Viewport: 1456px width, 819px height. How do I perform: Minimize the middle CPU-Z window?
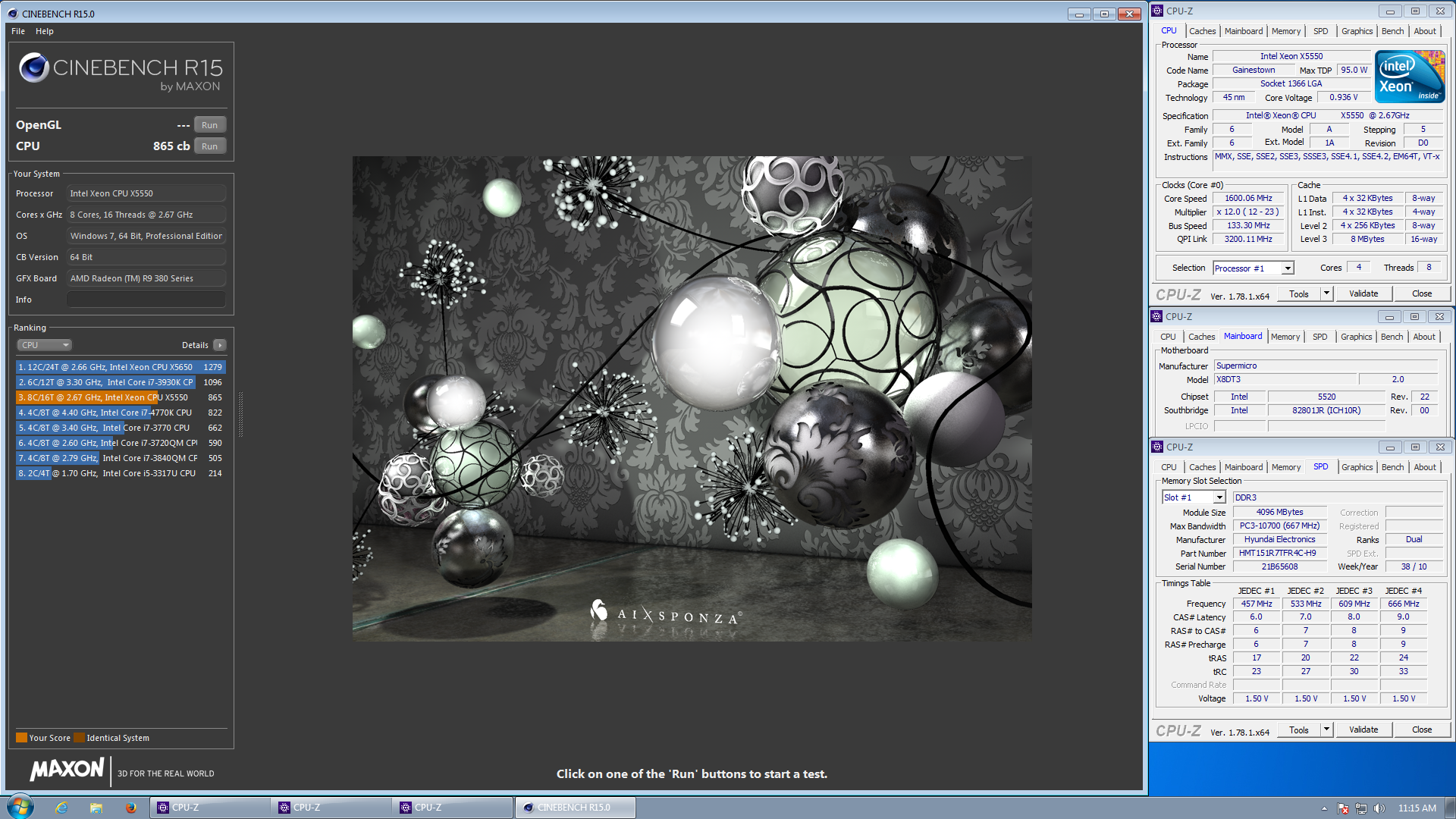point(1389,317)
